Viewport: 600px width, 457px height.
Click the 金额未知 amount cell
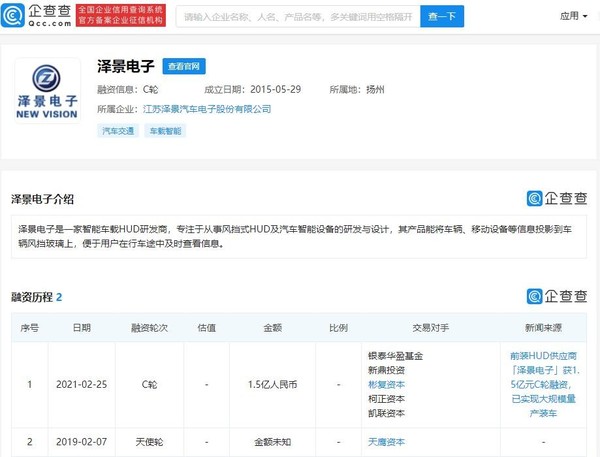272,442
